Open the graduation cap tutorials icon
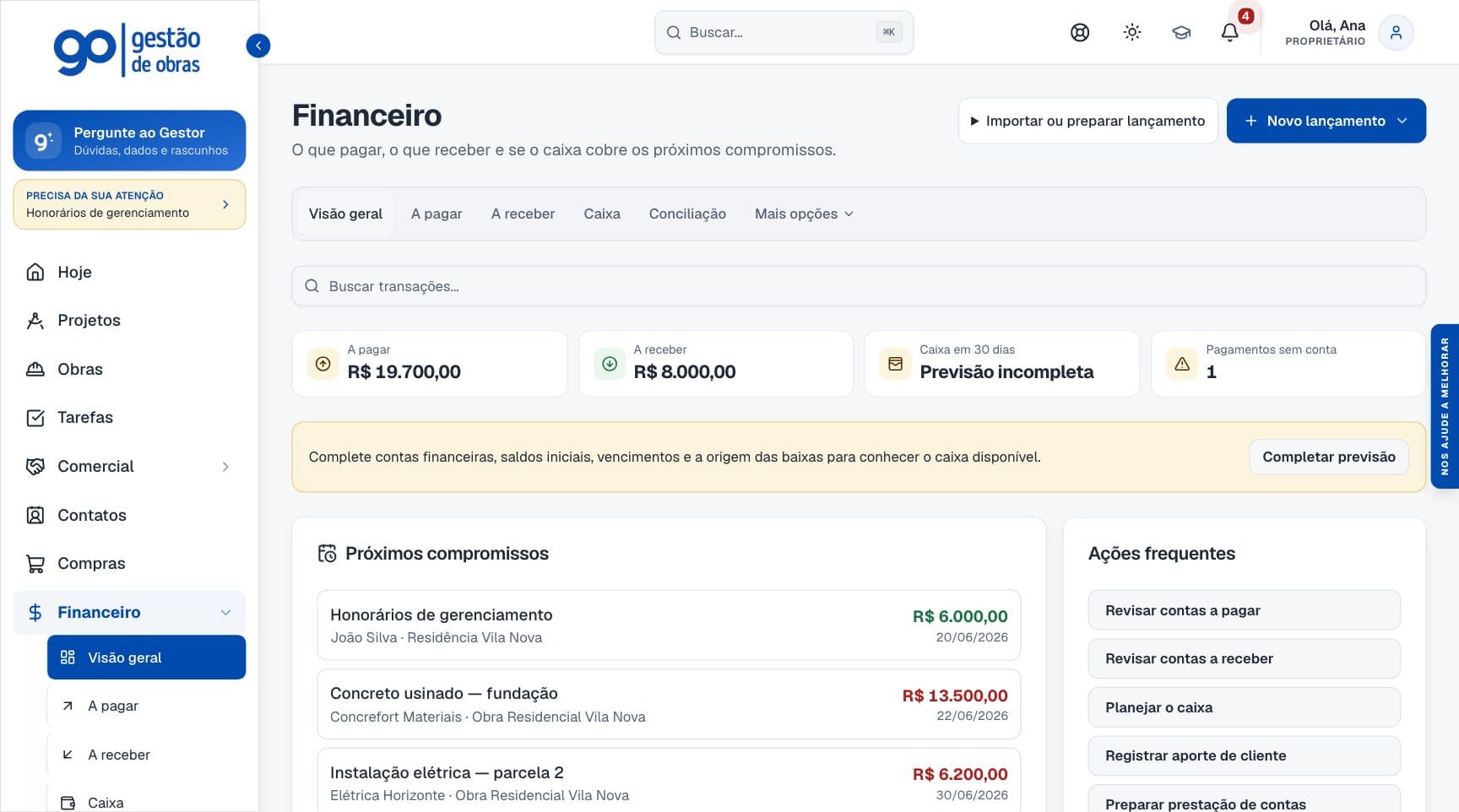The image size is (1459, 812). tap(1181, 33)
